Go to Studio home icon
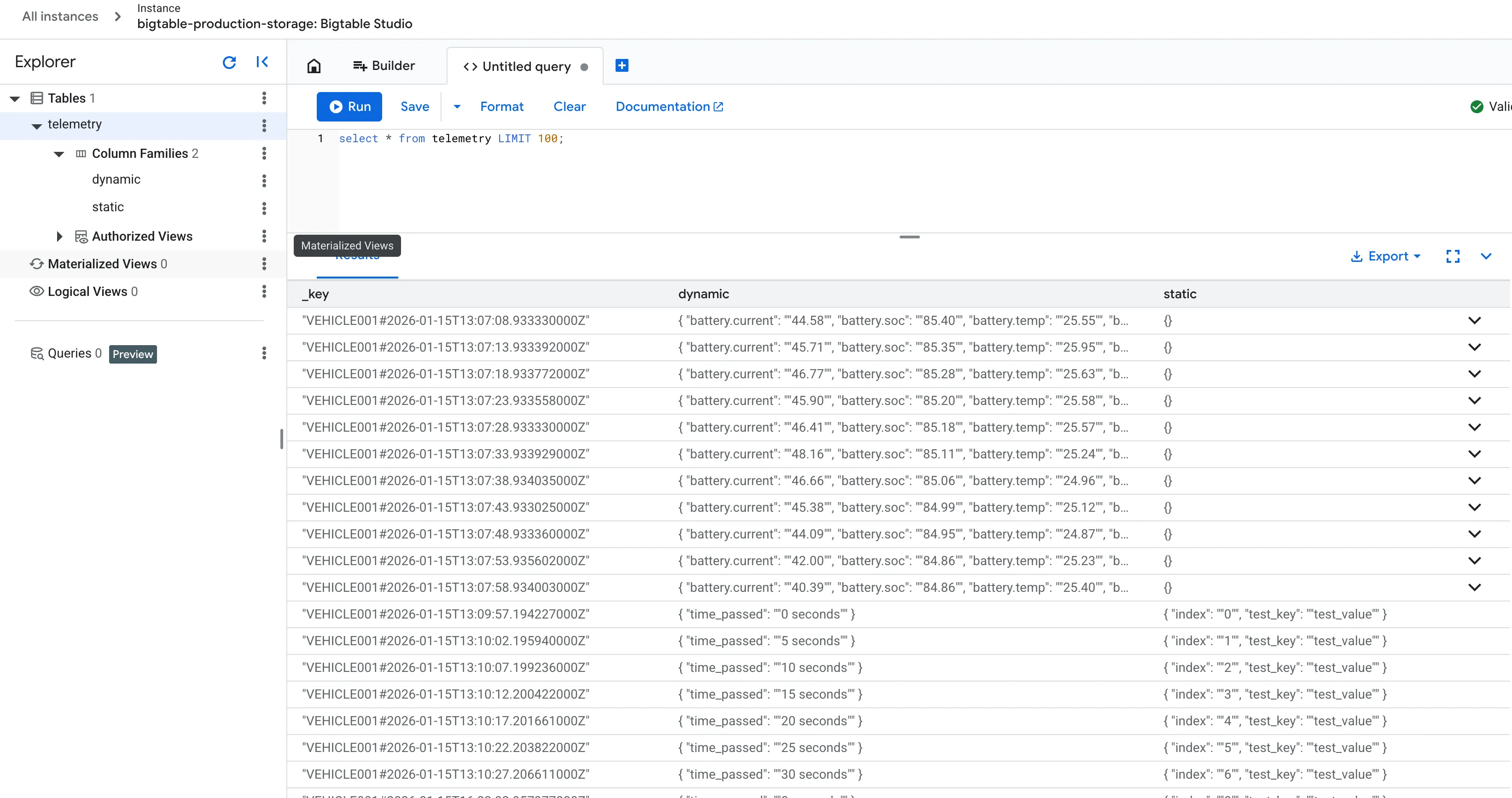1512x798 pixels. click(314, 66)
